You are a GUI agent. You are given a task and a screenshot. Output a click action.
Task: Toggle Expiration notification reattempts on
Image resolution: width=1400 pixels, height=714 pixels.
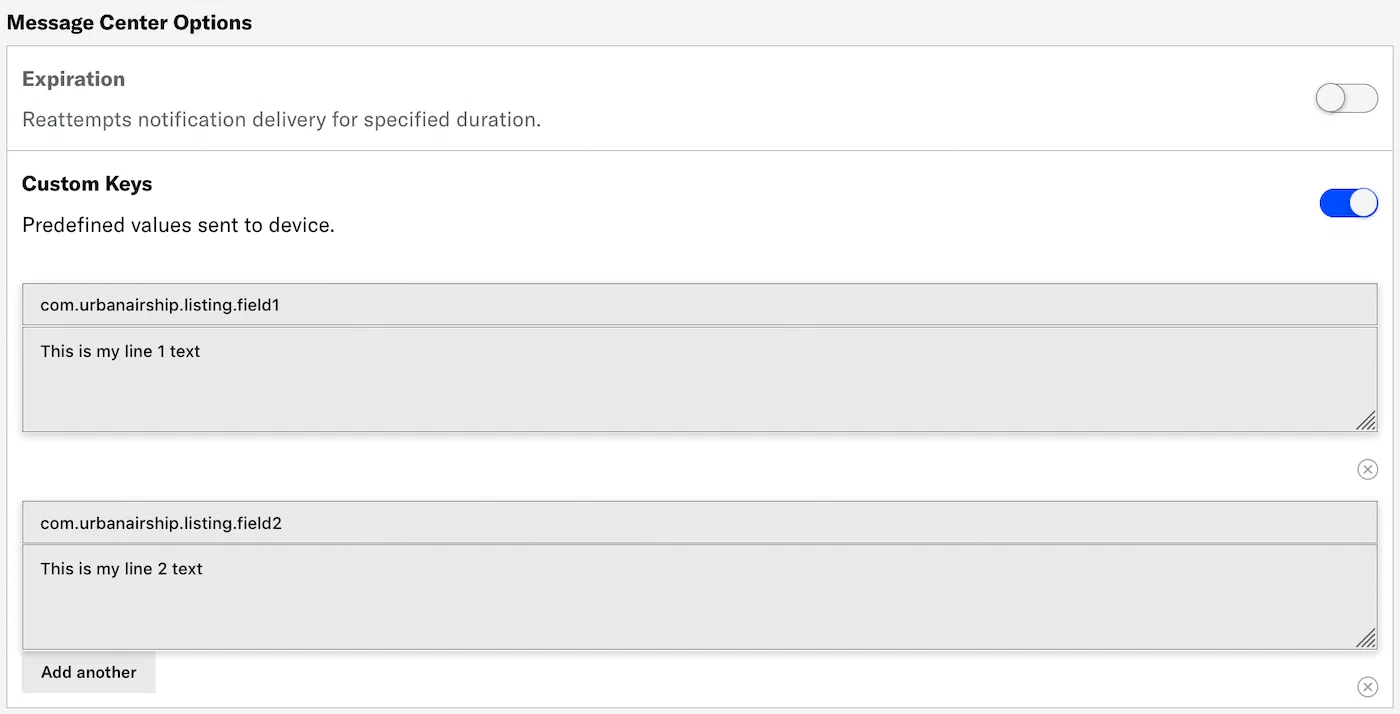pyautogui.click(x=1346, y=98)
